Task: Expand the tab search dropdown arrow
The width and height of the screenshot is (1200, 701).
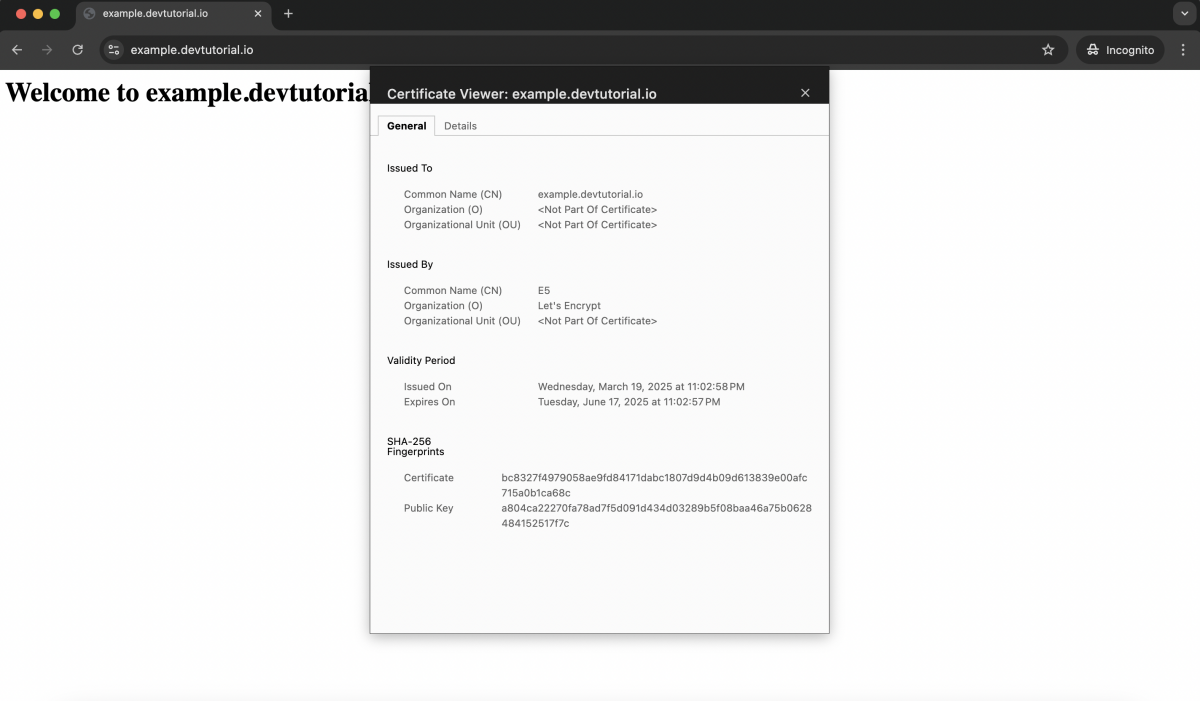Action: (x=1184, y=14)
